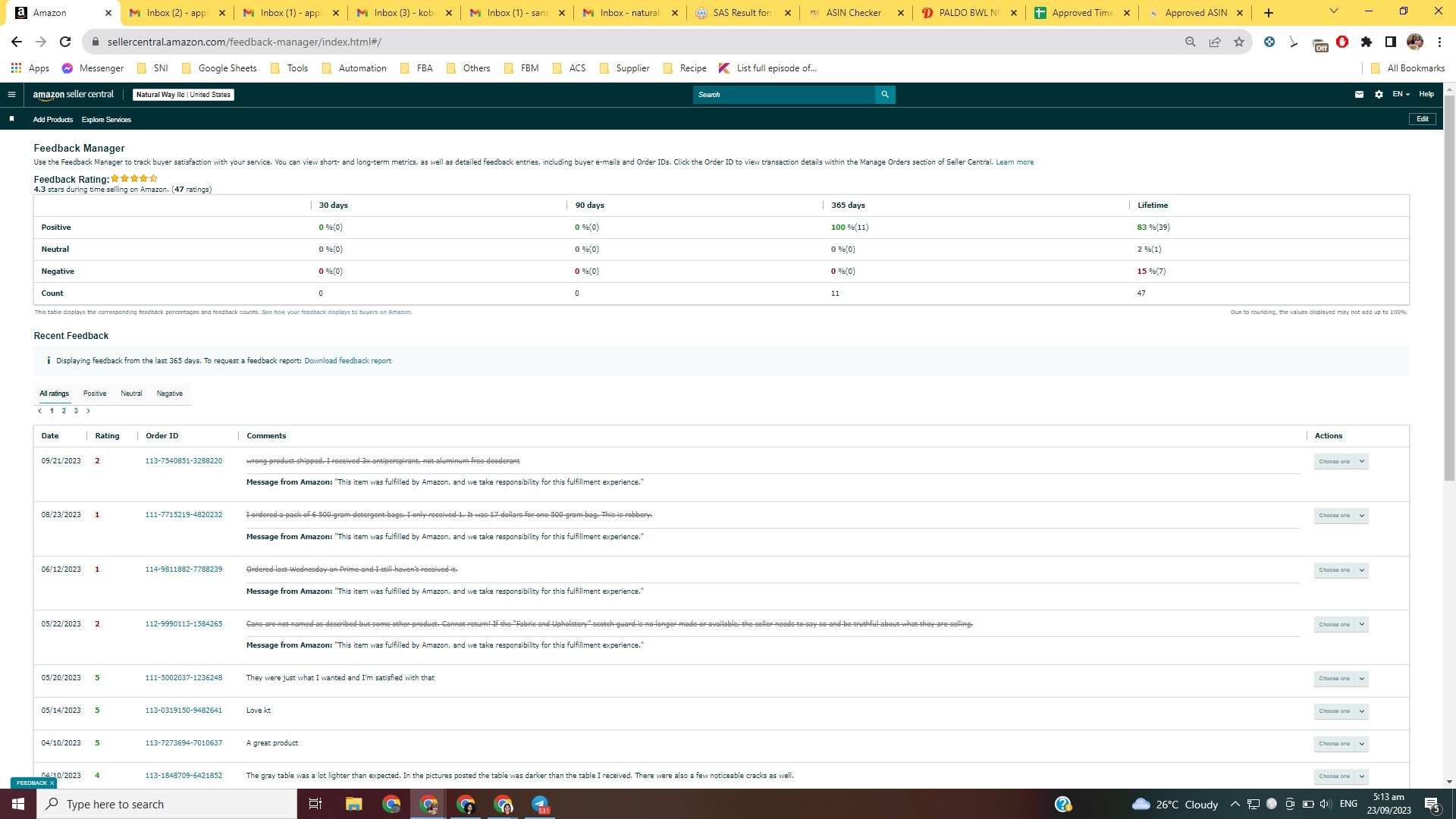Click the Windows taskbar search box
The width and height of the screenshot is (1456, 819).
point(167,804)
